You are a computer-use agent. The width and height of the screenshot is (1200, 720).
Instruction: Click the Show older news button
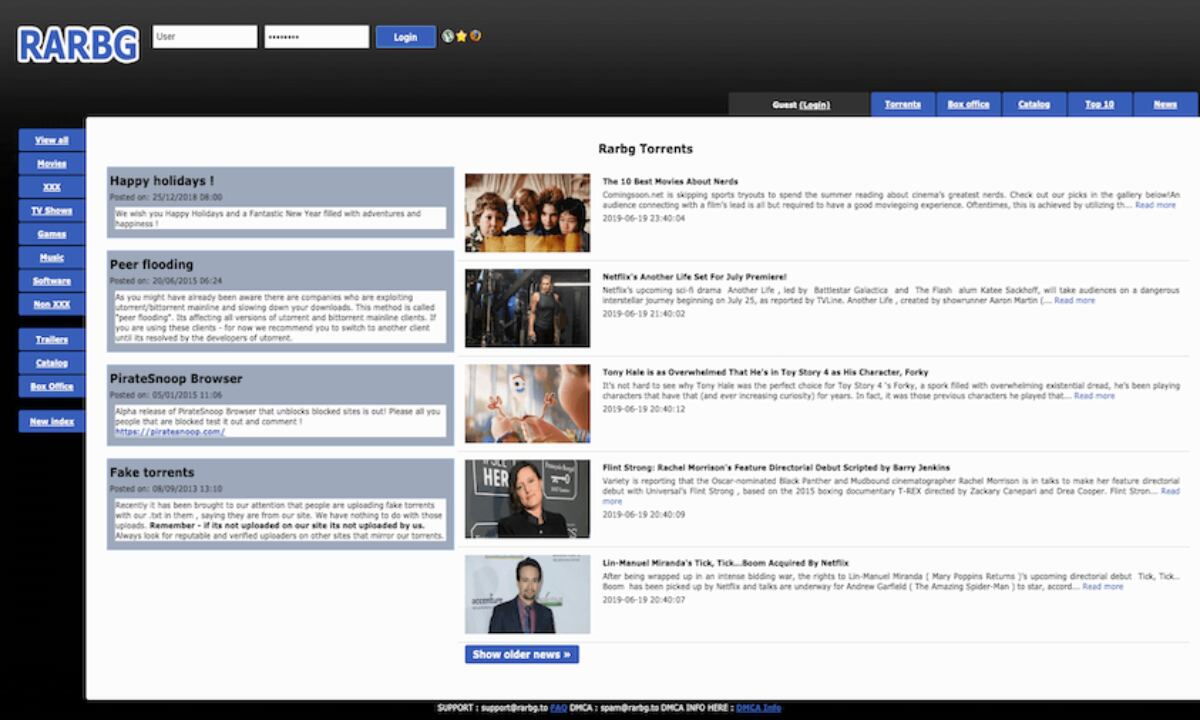[x=521, y=654]
